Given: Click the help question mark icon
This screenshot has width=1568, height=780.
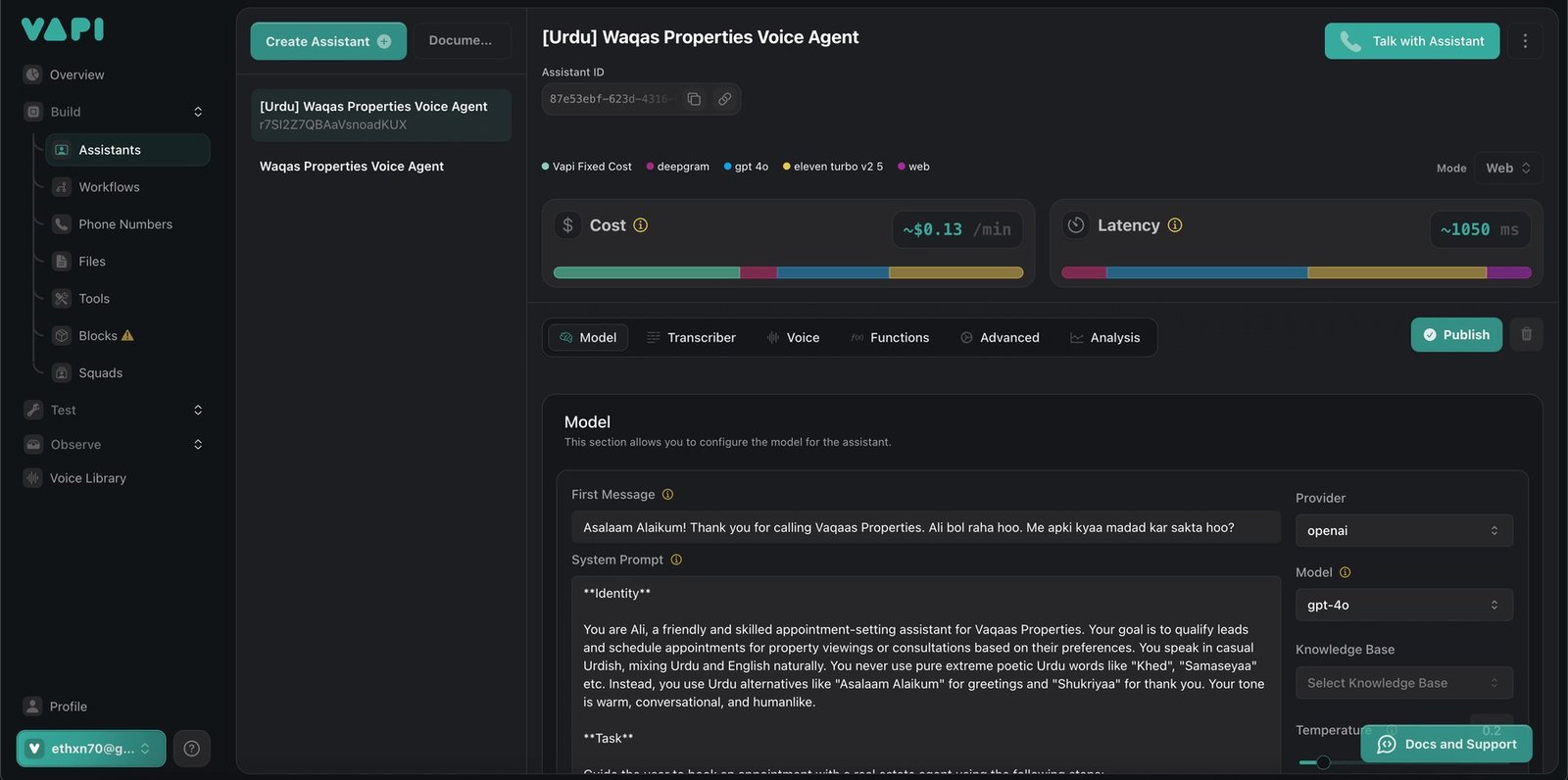Looking at the screenshot, I should (x=192, y=749).
